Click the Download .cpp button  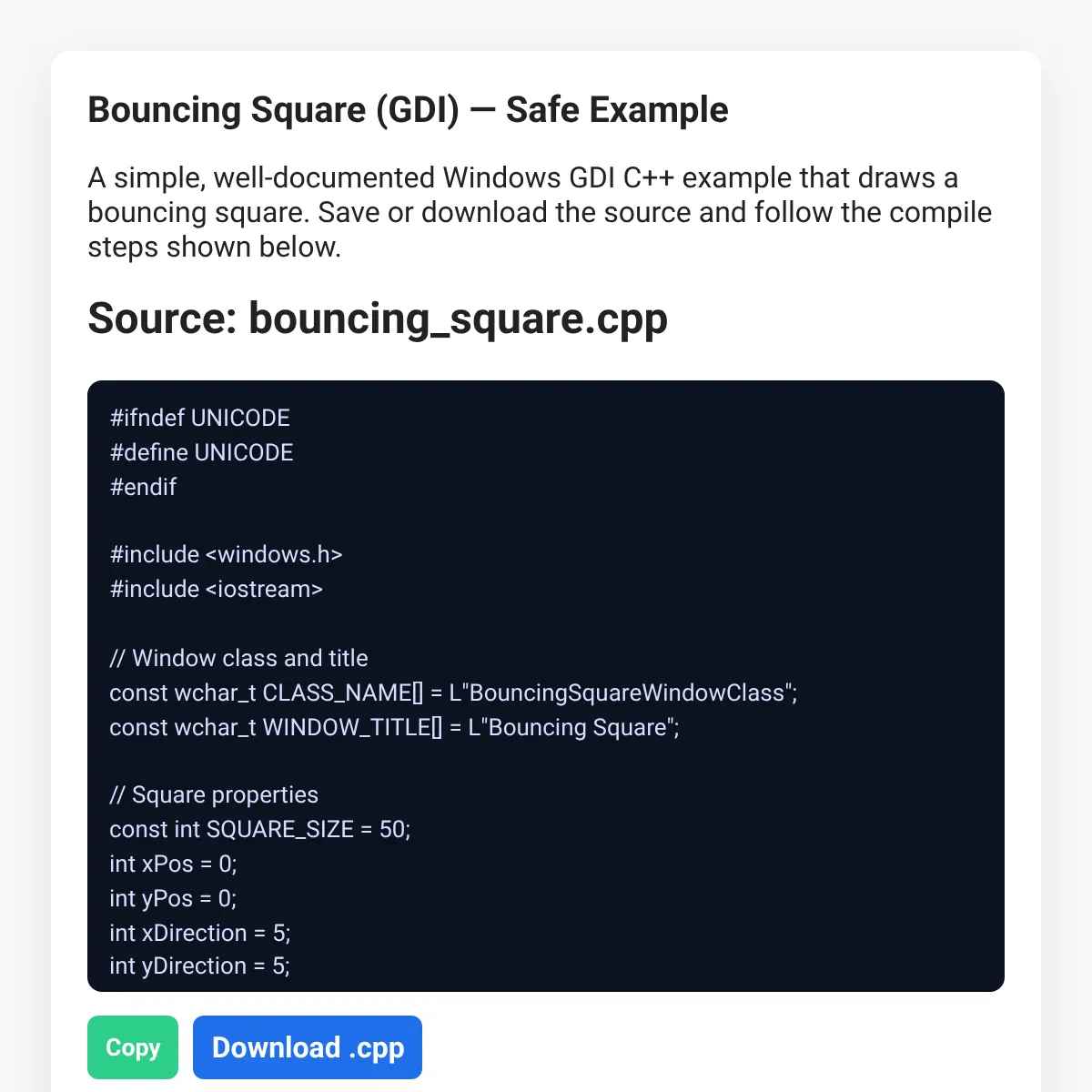click(x=308, y=1047)
